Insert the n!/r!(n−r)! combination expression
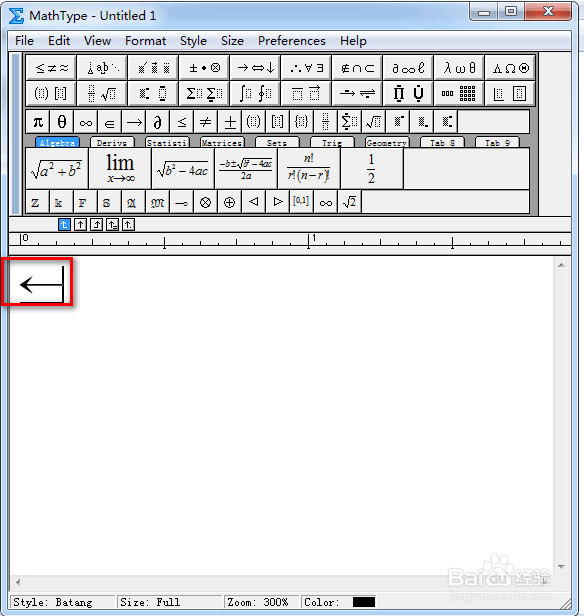Image resolution: width=584 pixels, height=616 pixels. (309, 169)
